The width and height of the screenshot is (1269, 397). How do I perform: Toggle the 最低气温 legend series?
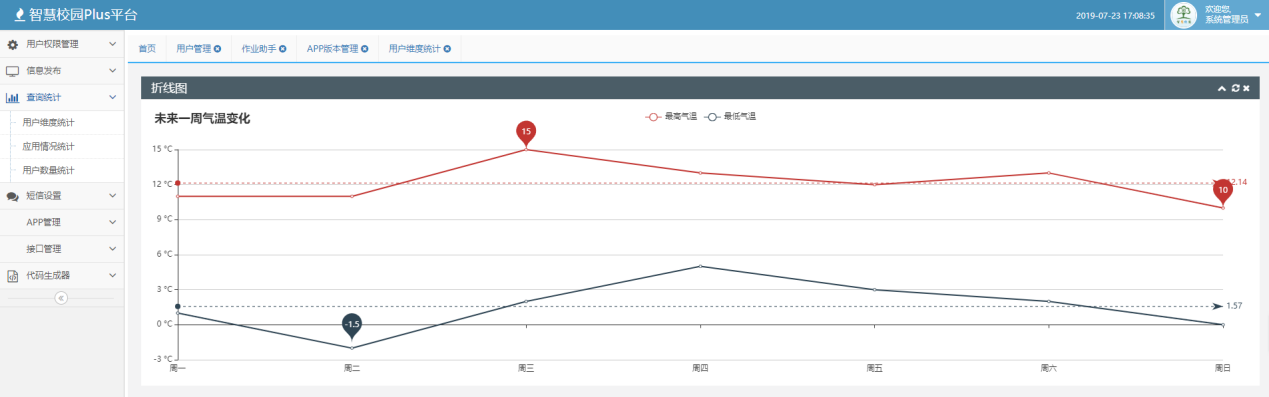click(730, 117)
